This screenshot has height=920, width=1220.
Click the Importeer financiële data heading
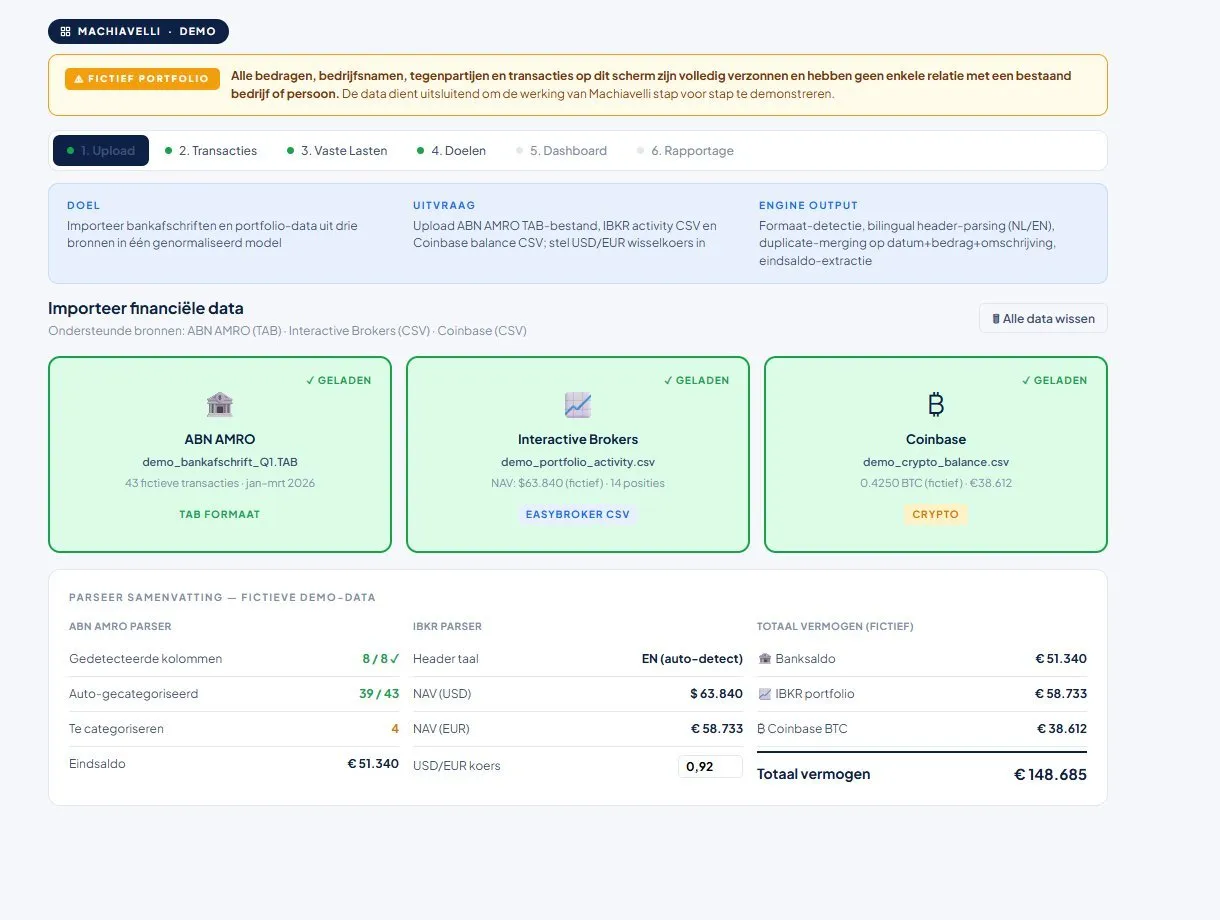point(146,308)
